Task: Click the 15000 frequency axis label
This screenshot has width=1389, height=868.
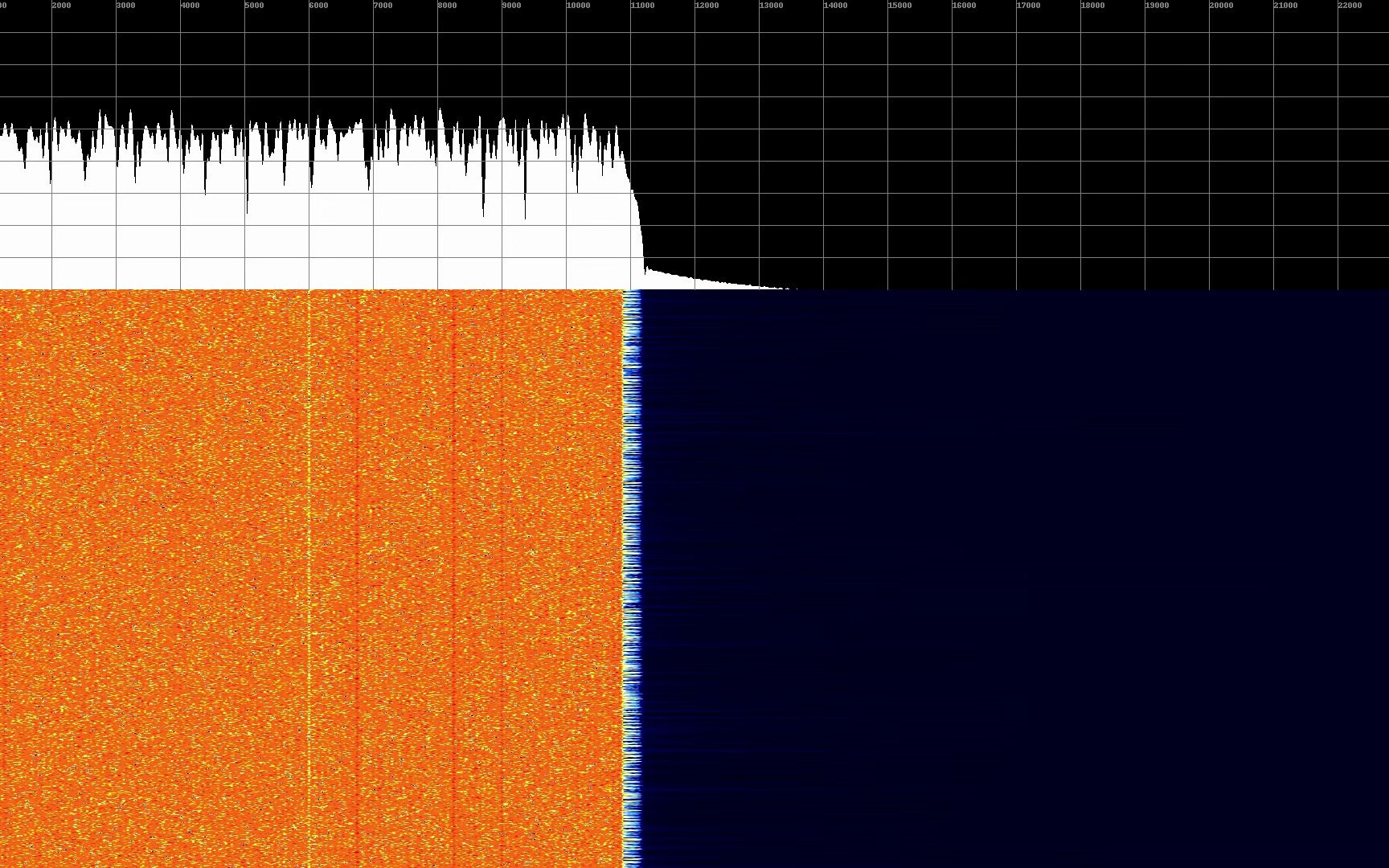Action: pos(900,6)
